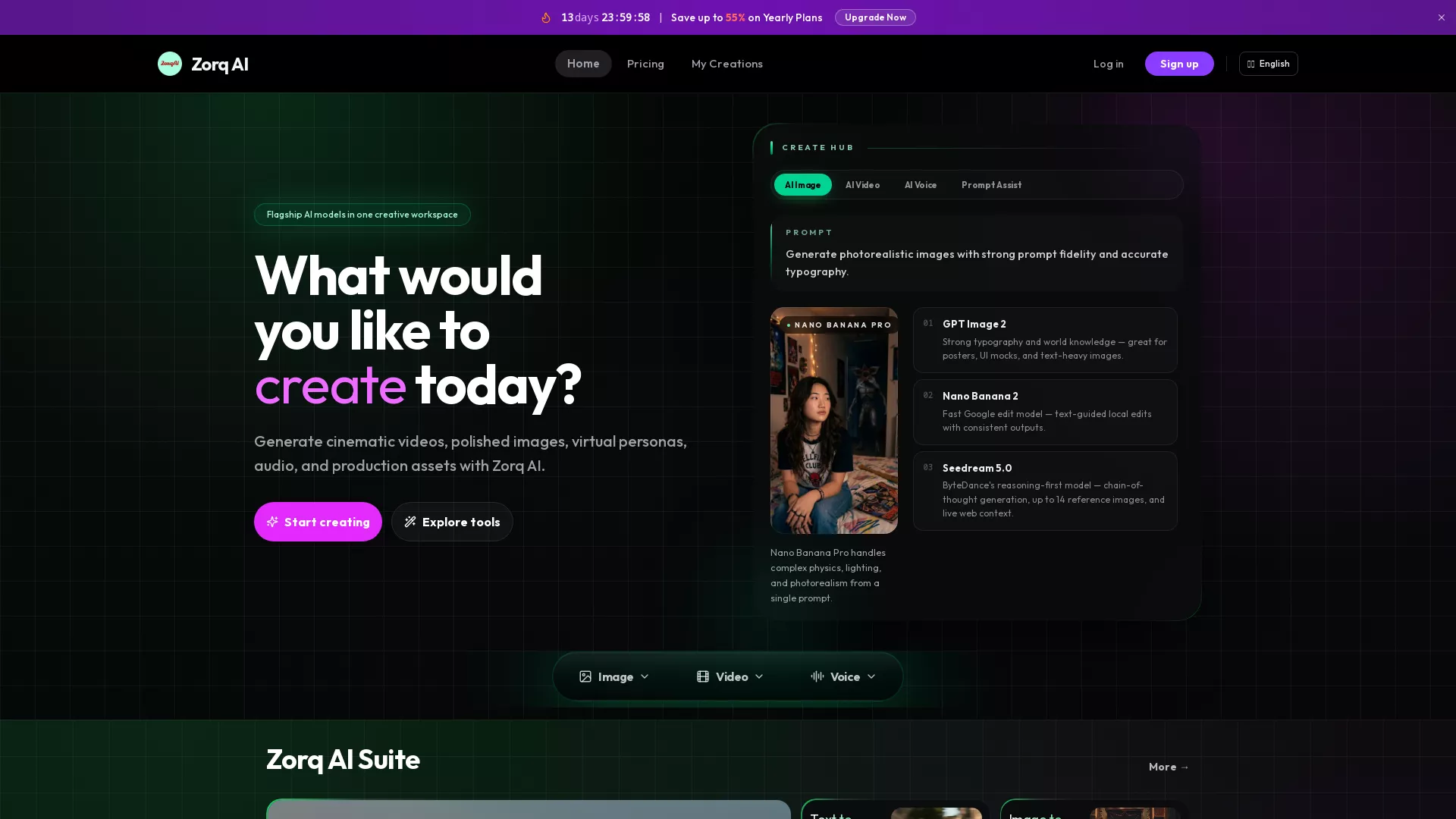Screen dimensions: 1456x819
Task: Click the Create Hub heading
Action: (x=818, y=147)
